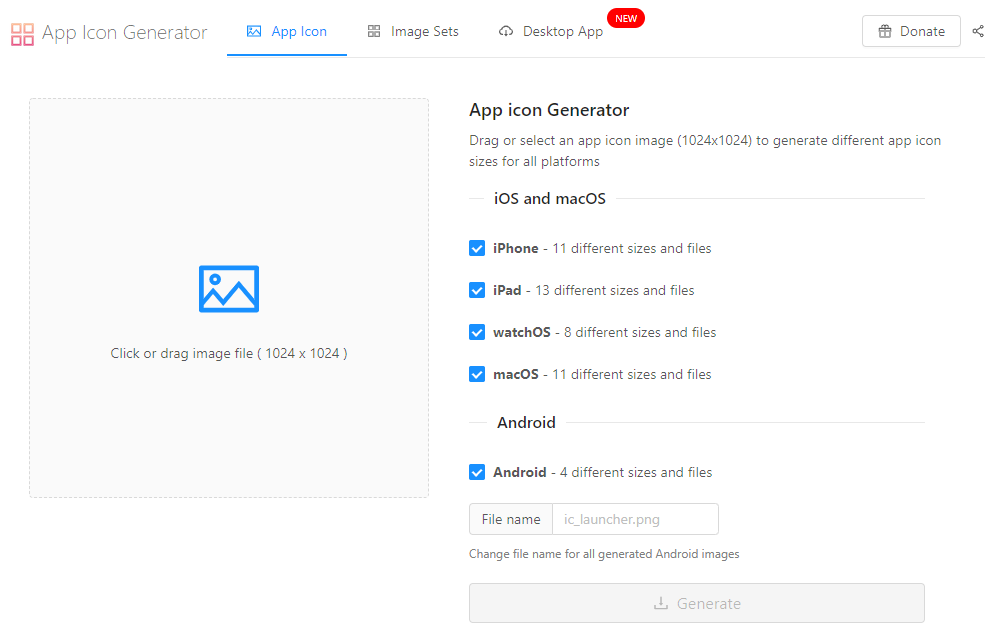
Task: Click the blue image placeholder icon
Action: tap(229, 289)
